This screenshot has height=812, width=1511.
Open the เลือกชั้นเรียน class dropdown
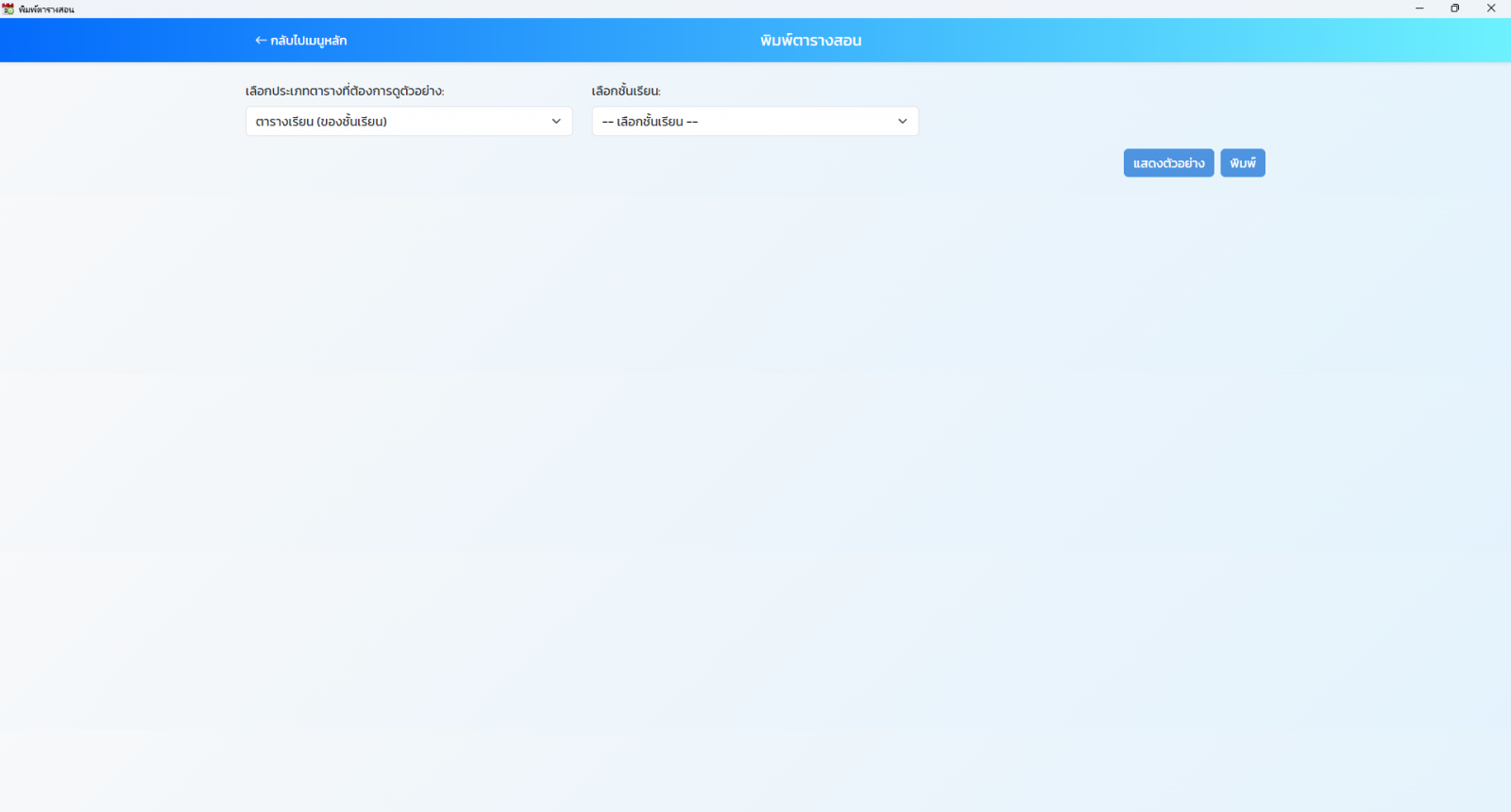(755, 121)
